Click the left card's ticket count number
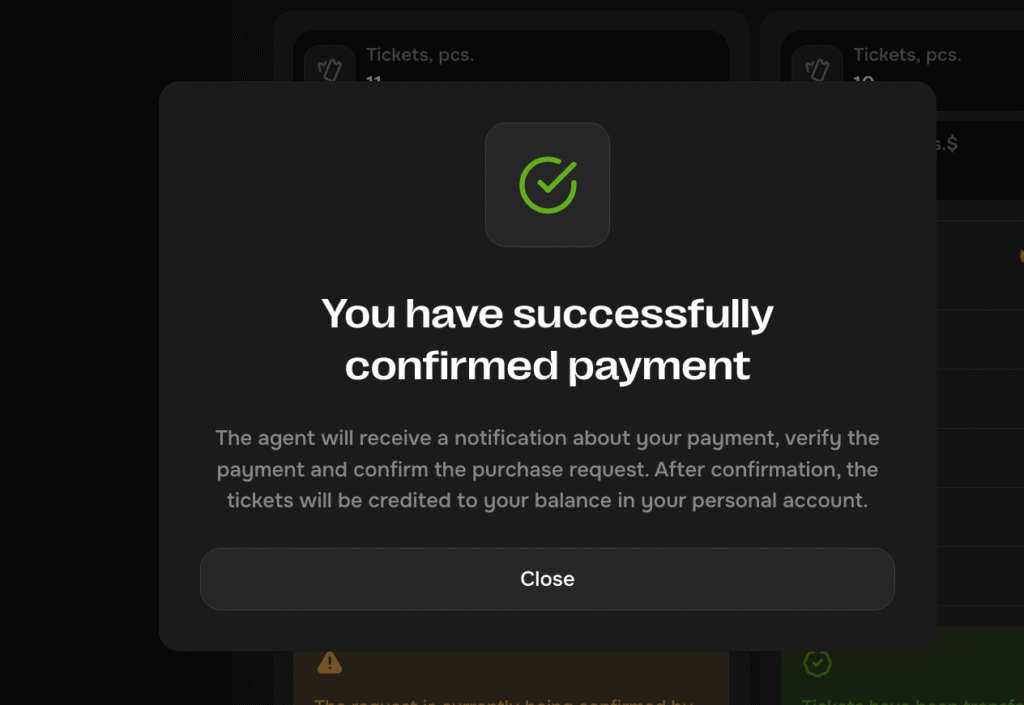 tap(375, 78)
